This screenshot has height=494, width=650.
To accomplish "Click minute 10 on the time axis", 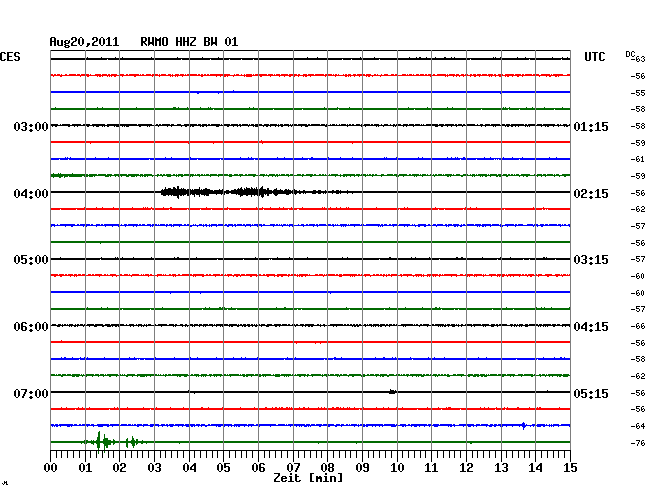I will (397, 468).
